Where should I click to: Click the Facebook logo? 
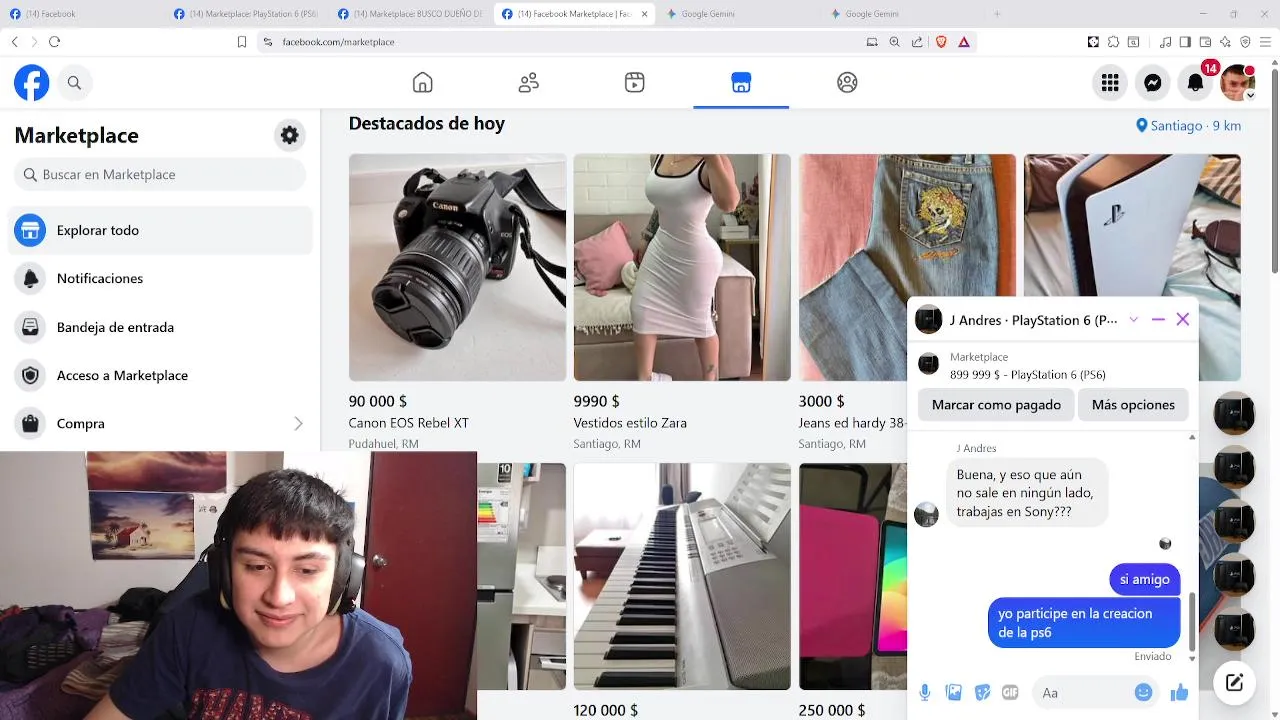32,83
